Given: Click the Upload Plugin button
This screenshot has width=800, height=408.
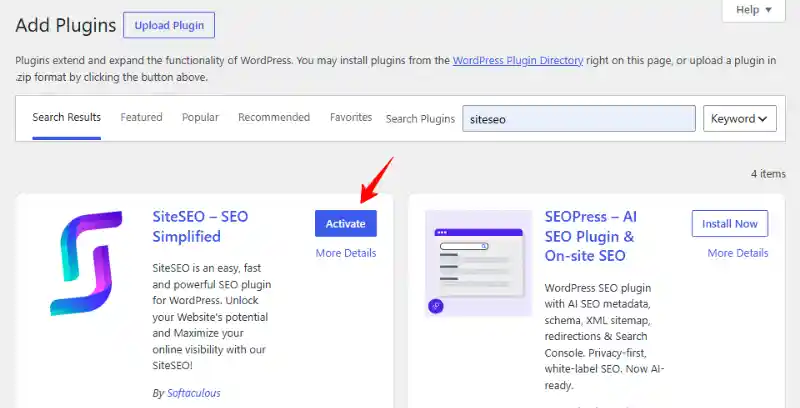Looking at the screenshot, I should [169, 25].
